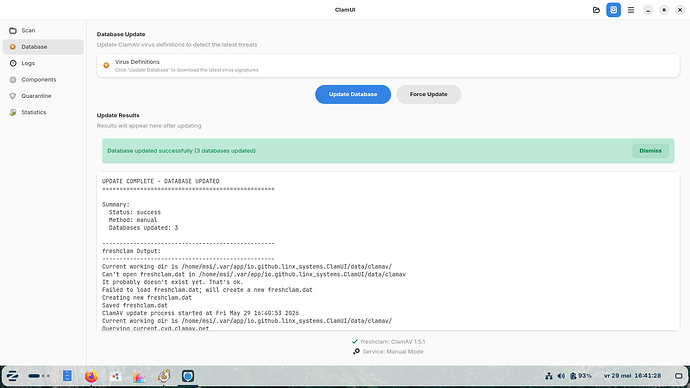Click the Update Database button
The height and width of the screenshot is (388, 690).
point(353,94)
